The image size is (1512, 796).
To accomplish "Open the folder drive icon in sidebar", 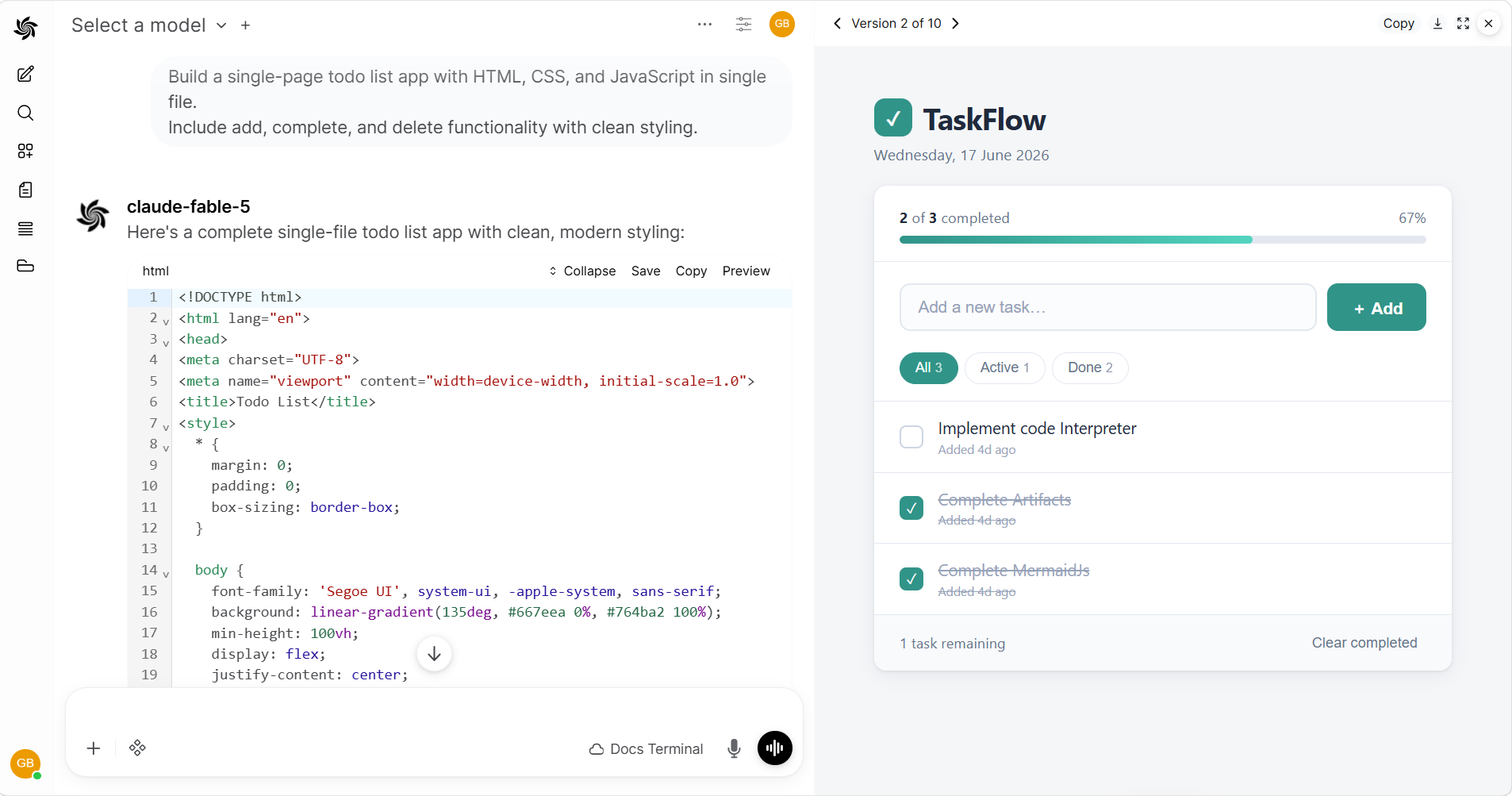I will pyautogui.click(x=25, y=266).
